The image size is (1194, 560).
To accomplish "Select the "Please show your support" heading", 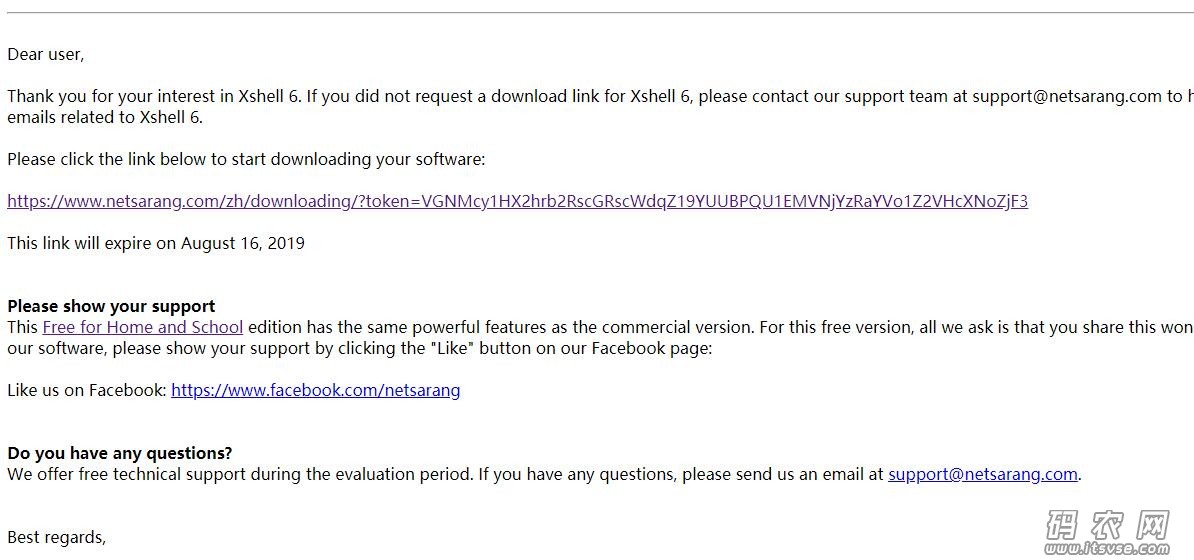I will [111, 306].
